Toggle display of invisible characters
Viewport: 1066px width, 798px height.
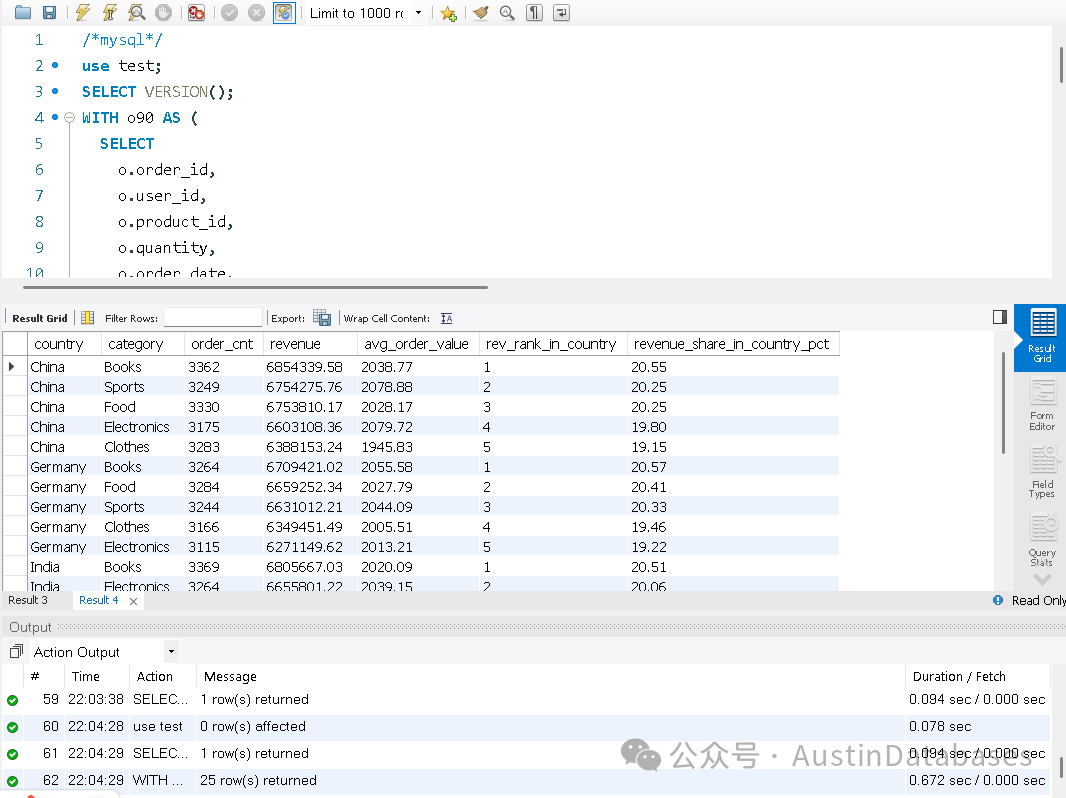[x=534, y=12]
